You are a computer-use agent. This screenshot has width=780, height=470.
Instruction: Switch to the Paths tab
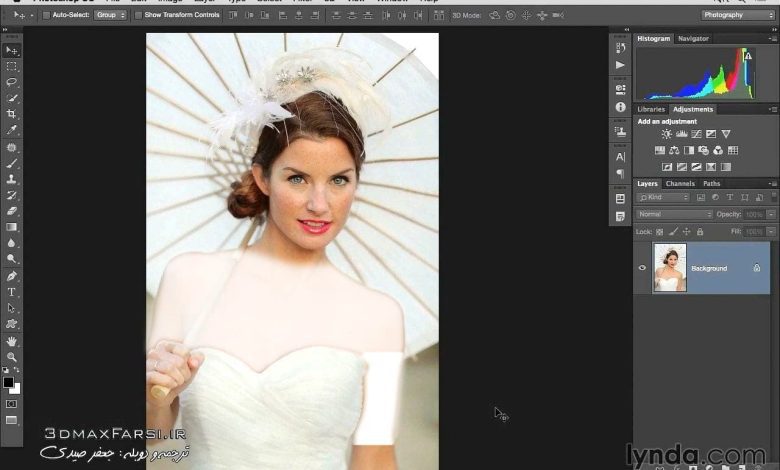click(x=711, y=184)
